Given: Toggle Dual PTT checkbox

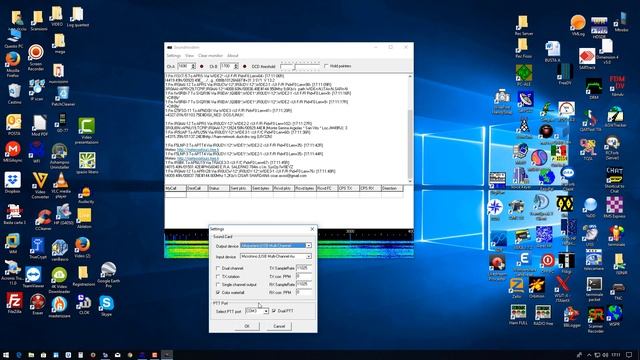Looking at the screenshot, I should 273,311.
